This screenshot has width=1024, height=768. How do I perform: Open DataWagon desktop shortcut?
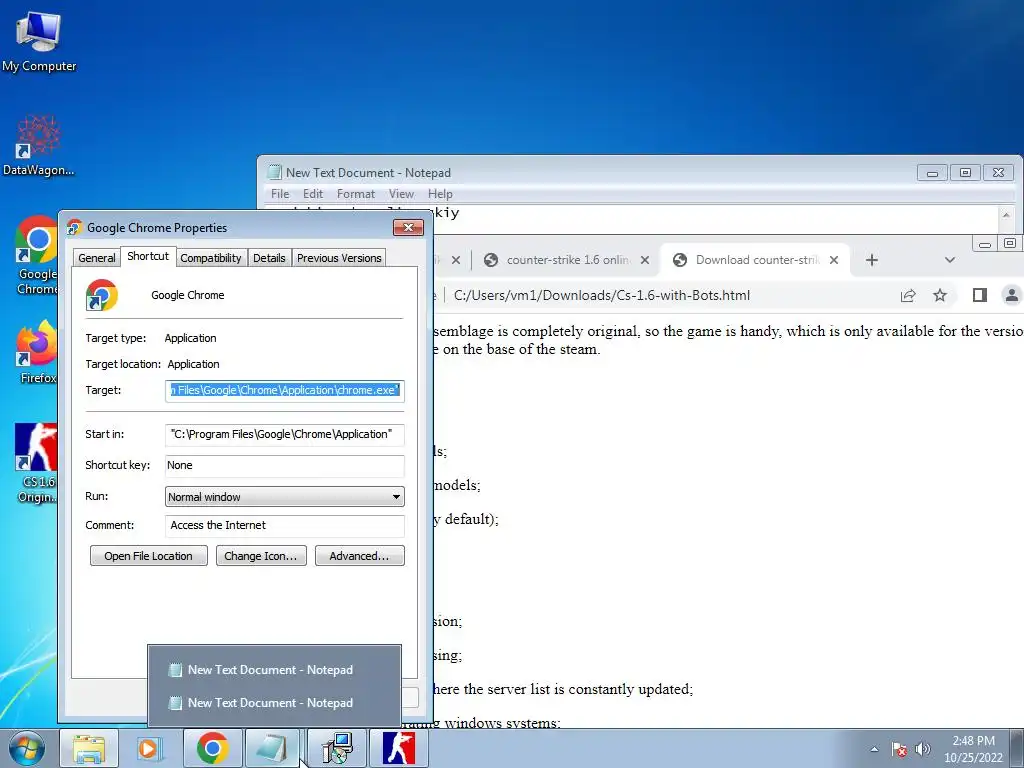(x=39, y=146)
